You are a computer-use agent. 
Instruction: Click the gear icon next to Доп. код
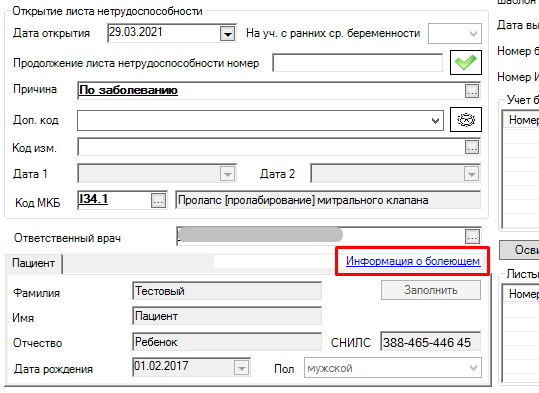point(466,120)
